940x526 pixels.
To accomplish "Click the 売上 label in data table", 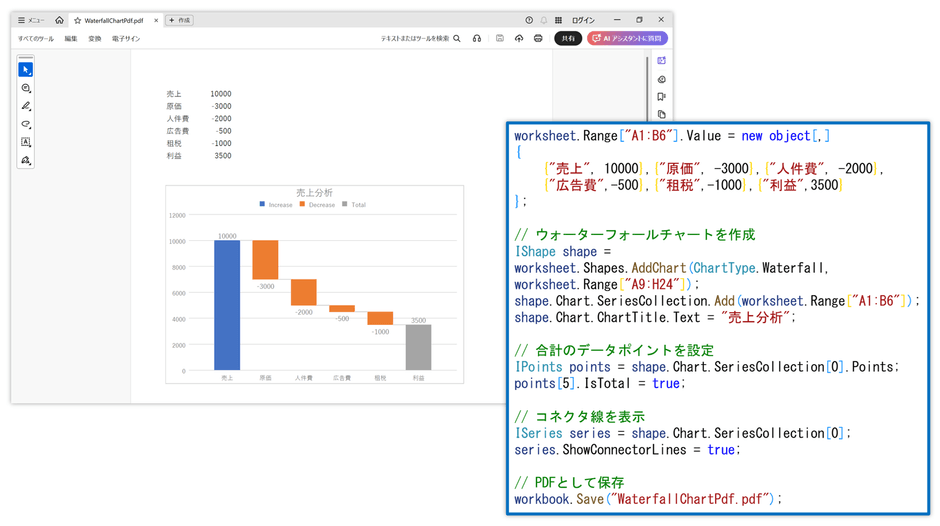I will tap(174, 94).
